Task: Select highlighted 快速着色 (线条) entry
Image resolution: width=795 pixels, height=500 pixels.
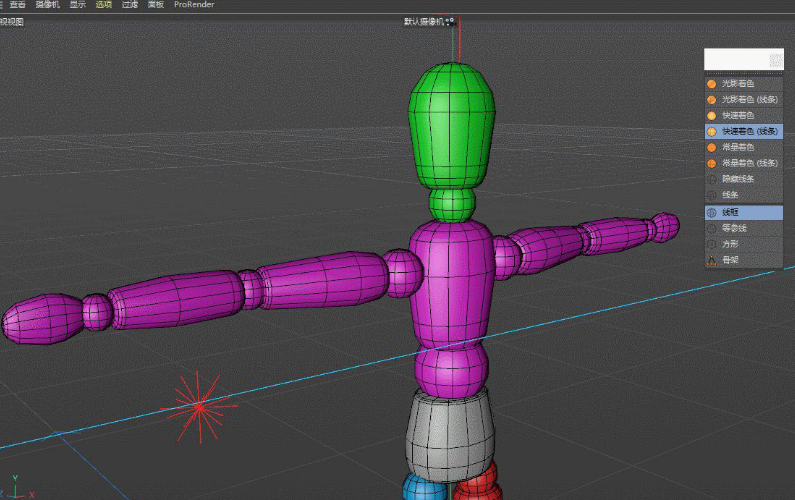Action: [744, 131]
